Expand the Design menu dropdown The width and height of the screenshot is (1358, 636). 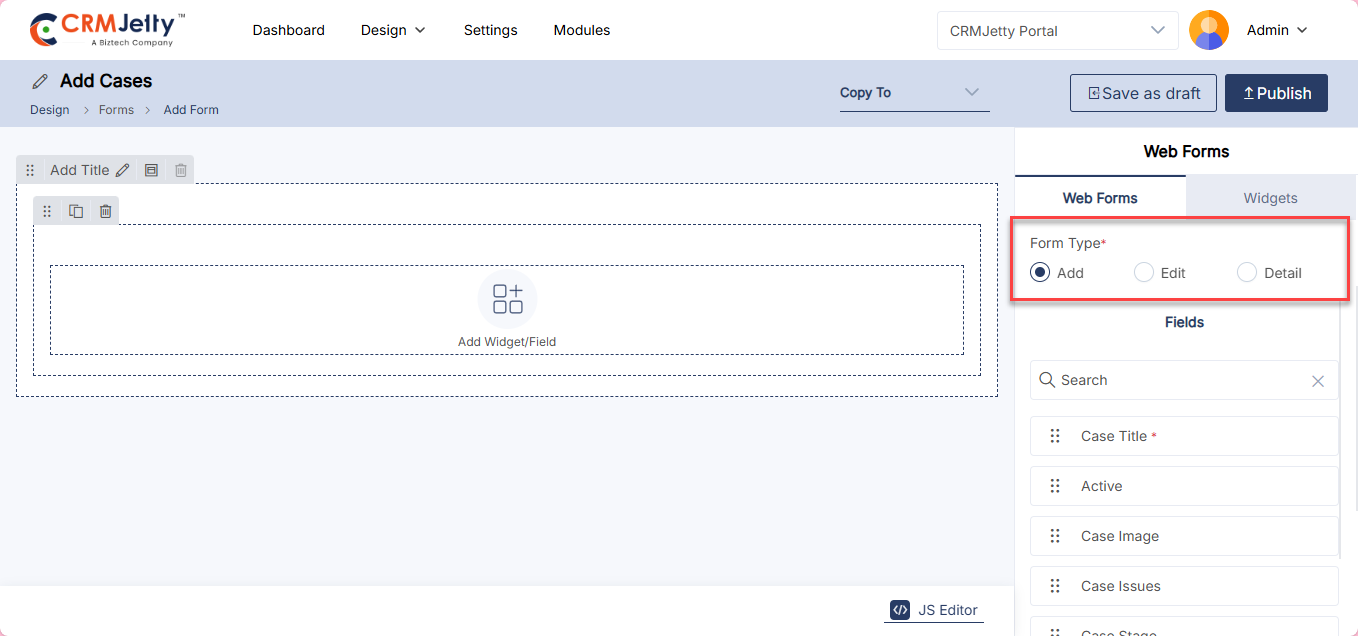point(393,30)
